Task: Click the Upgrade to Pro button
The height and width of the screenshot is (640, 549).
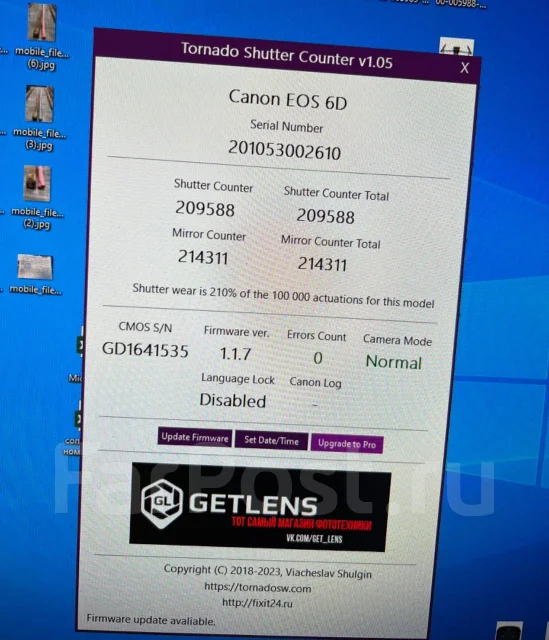Action: point(347,444)
